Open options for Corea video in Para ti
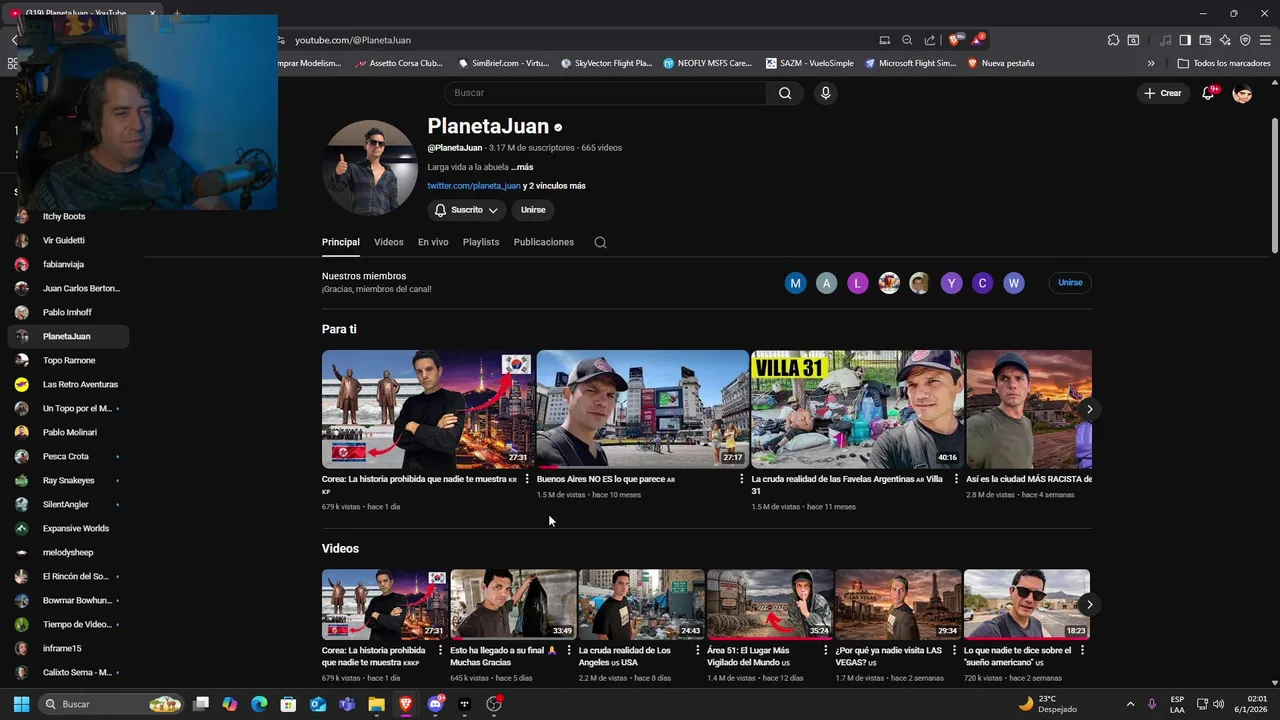The height and width of the screenshot is (720, 1280). pos(527,479)
